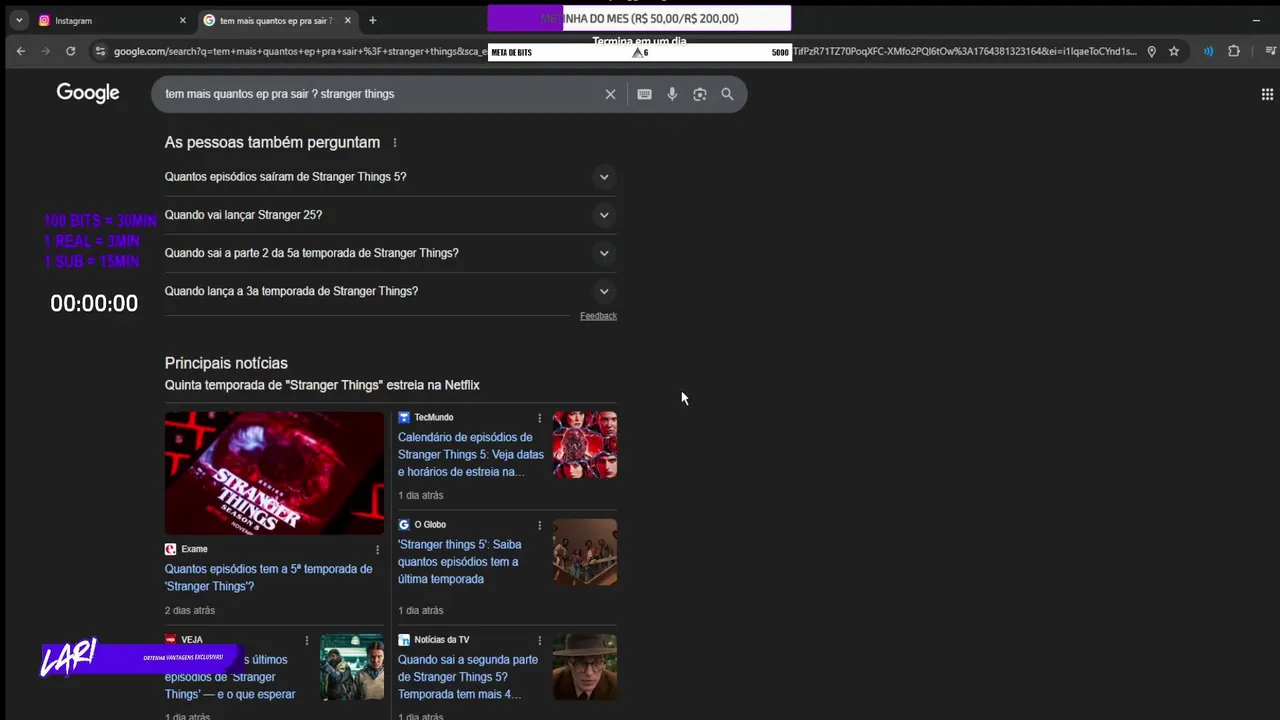
Task: Clear the search query text
Action: [x=610, y=94]
